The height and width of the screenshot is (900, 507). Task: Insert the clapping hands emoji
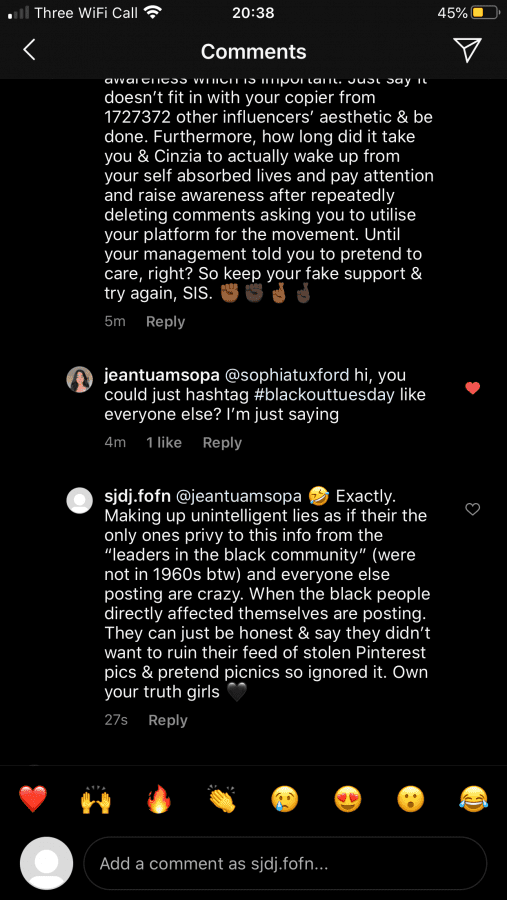pos(222,798)
